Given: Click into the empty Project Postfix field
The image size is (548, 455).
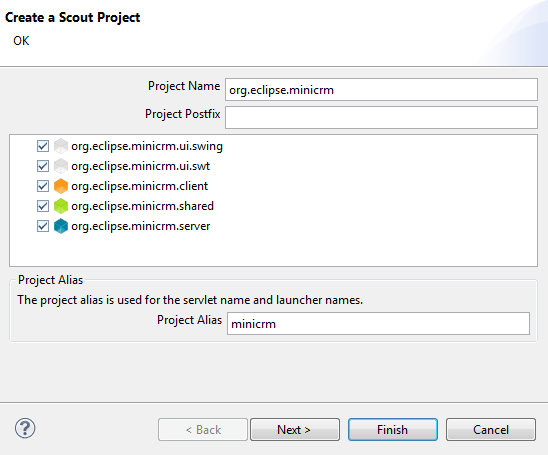Looking at the screenshot, I should [381, 118].
